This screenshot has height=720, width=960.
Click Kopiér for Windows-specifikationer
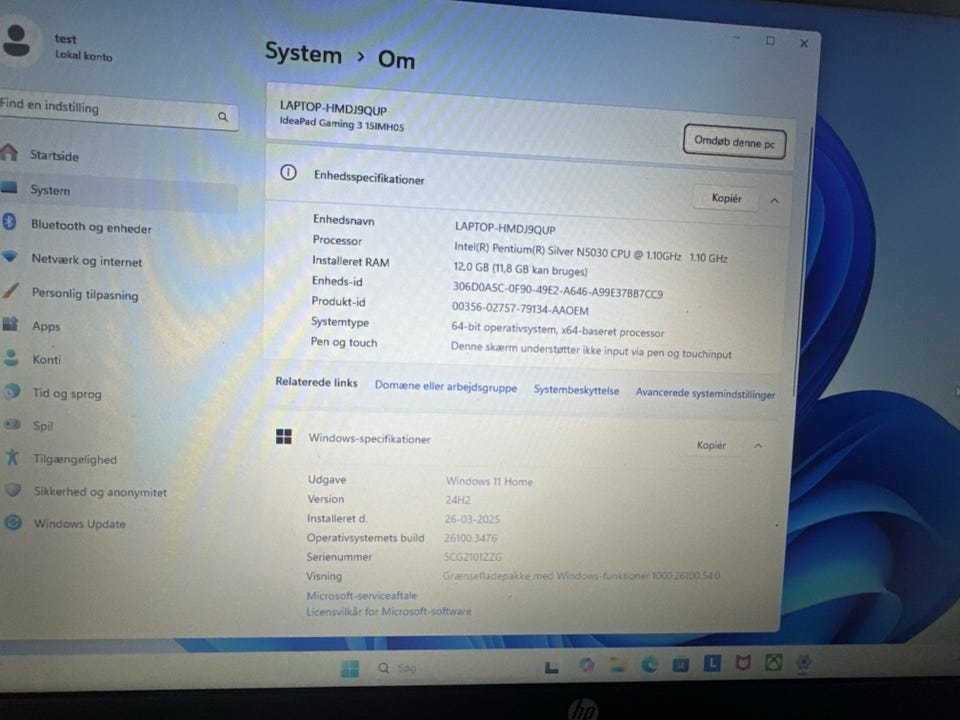coord(711,445)
